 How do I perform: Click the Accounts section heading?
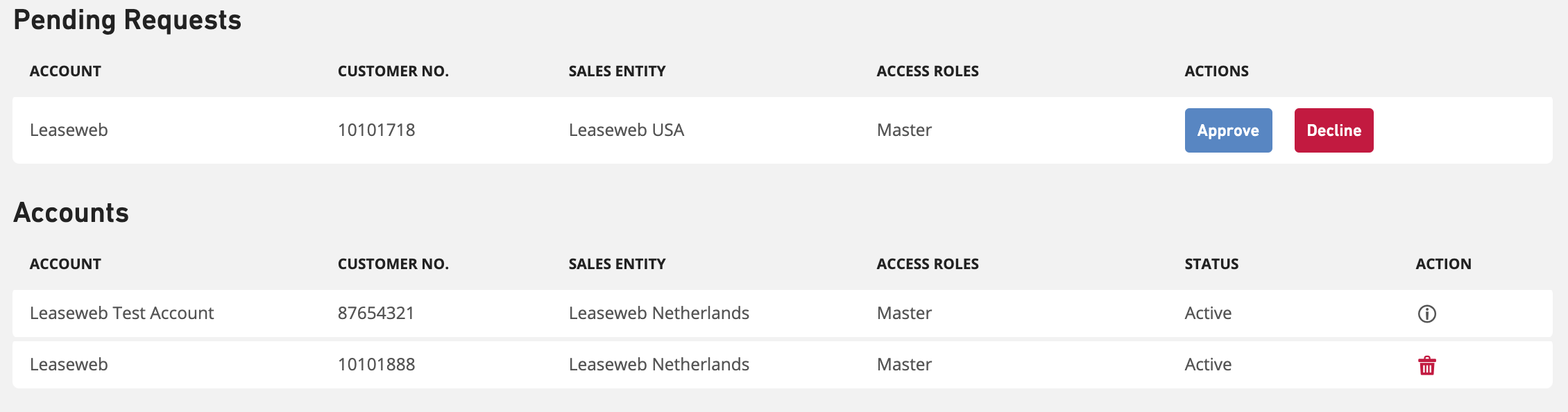71,212
